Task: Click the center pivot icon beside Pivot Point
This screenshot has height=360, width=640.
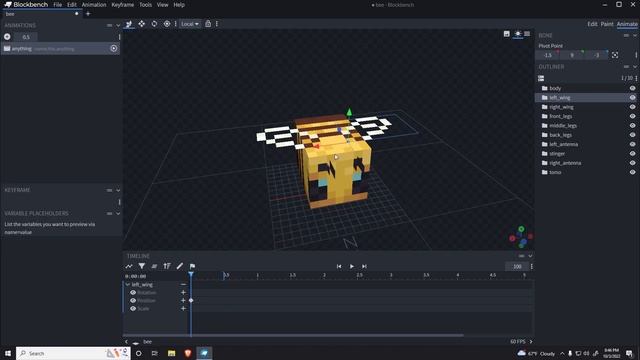Action: pyautogui.click(x=615, y=55)
